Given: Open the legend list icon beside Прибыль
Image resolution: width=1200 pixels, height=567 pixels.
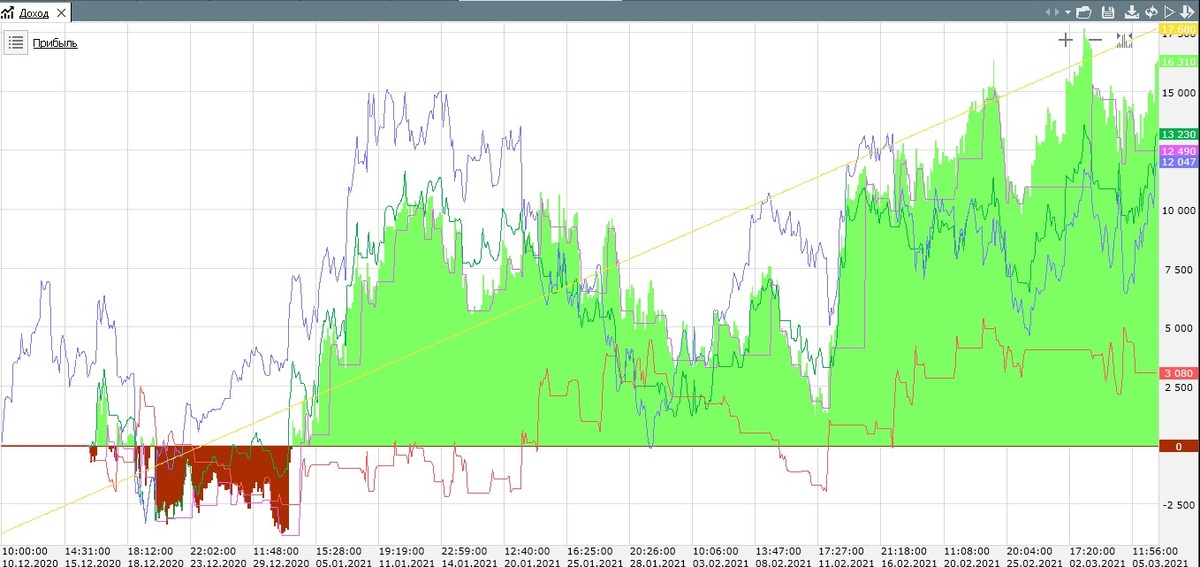Looking at the screenshot, I should 16,43.
